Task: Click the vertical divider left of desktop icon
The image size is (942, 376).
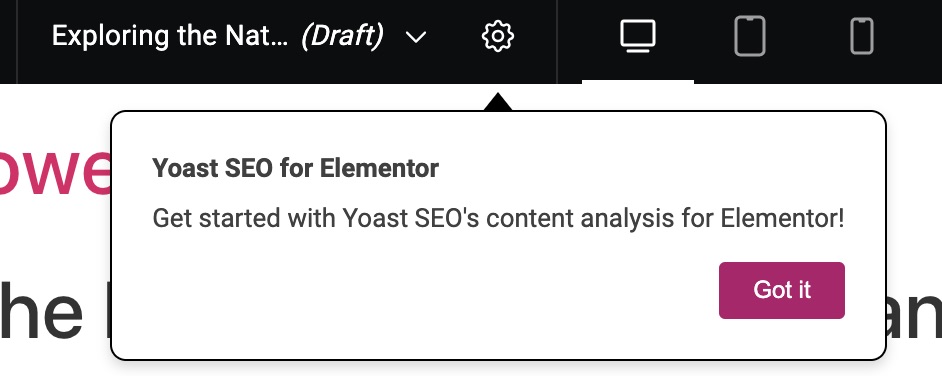Action: pos(557,41)
